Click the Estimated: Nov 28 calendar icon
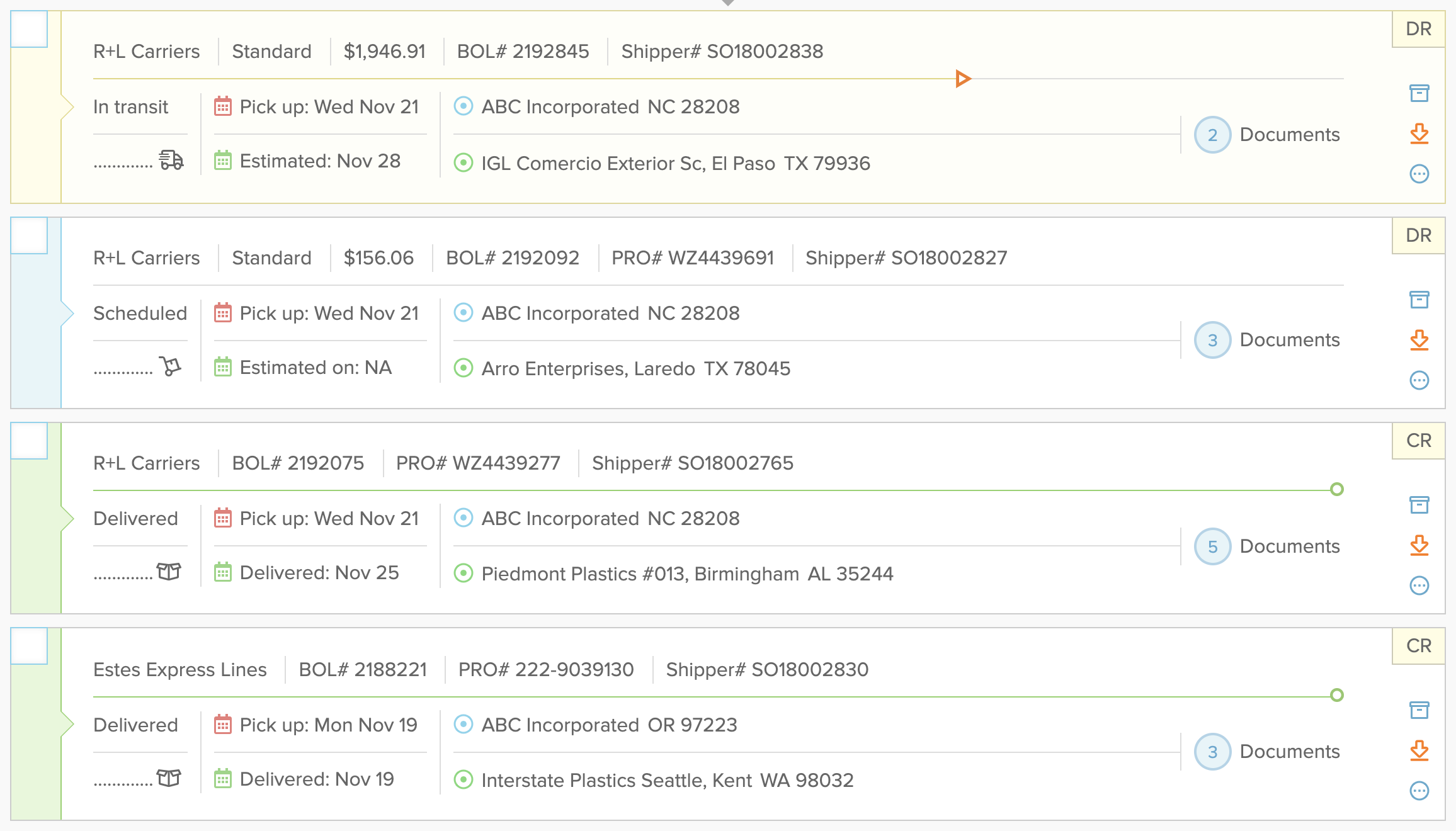The image size is (1456, 831). pos(223,160)
